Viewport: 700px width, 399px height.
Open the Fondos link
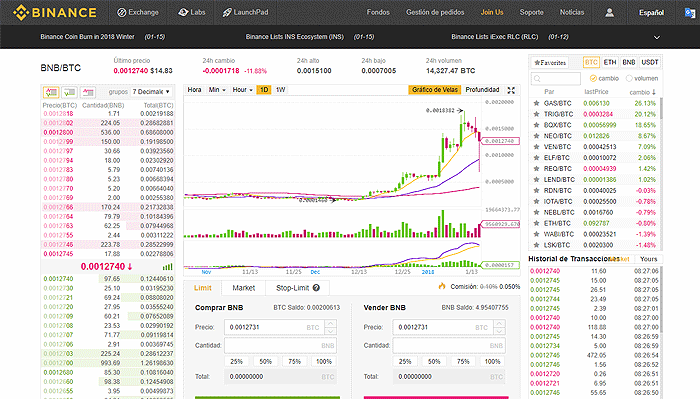pyautogui.click(x=378, y=12)
